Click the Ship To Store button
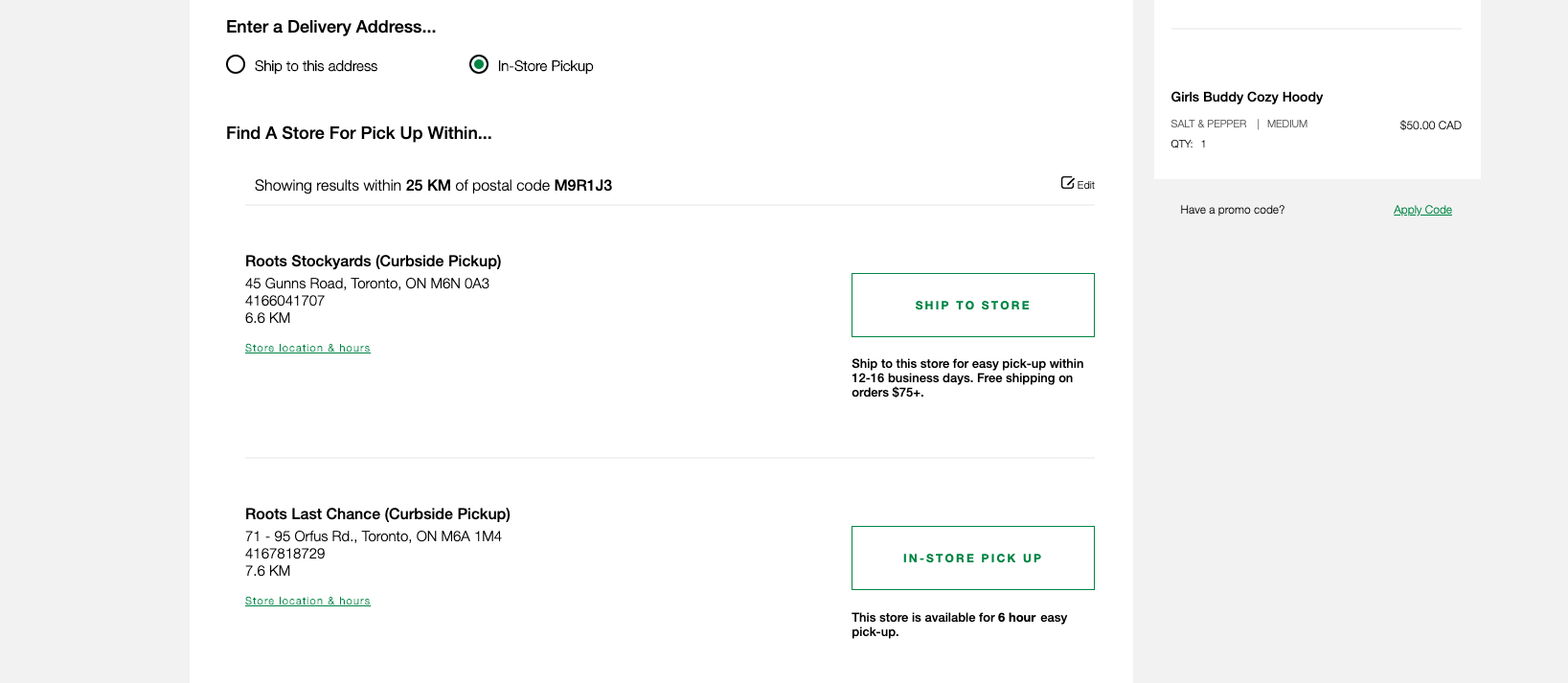 coord(972,305)
